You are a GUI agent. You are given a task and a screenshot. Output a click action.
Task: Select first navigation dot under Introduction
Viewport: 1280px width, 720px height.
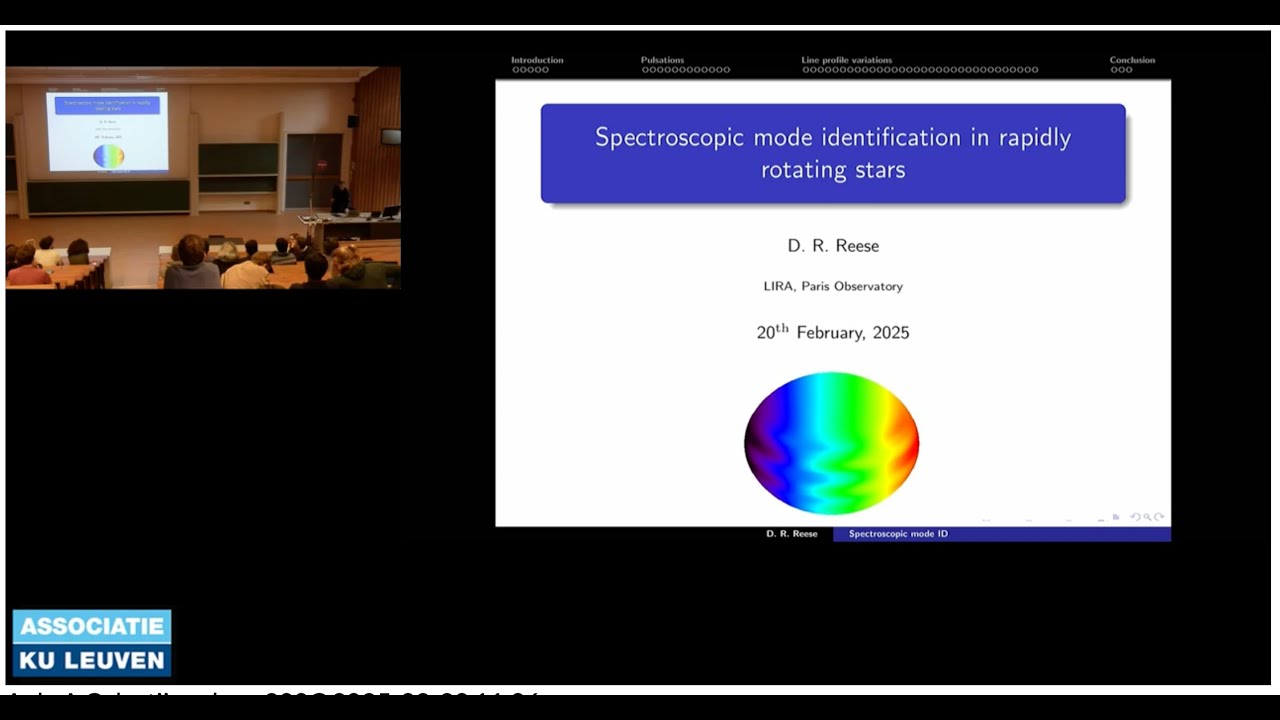(515, 70)
